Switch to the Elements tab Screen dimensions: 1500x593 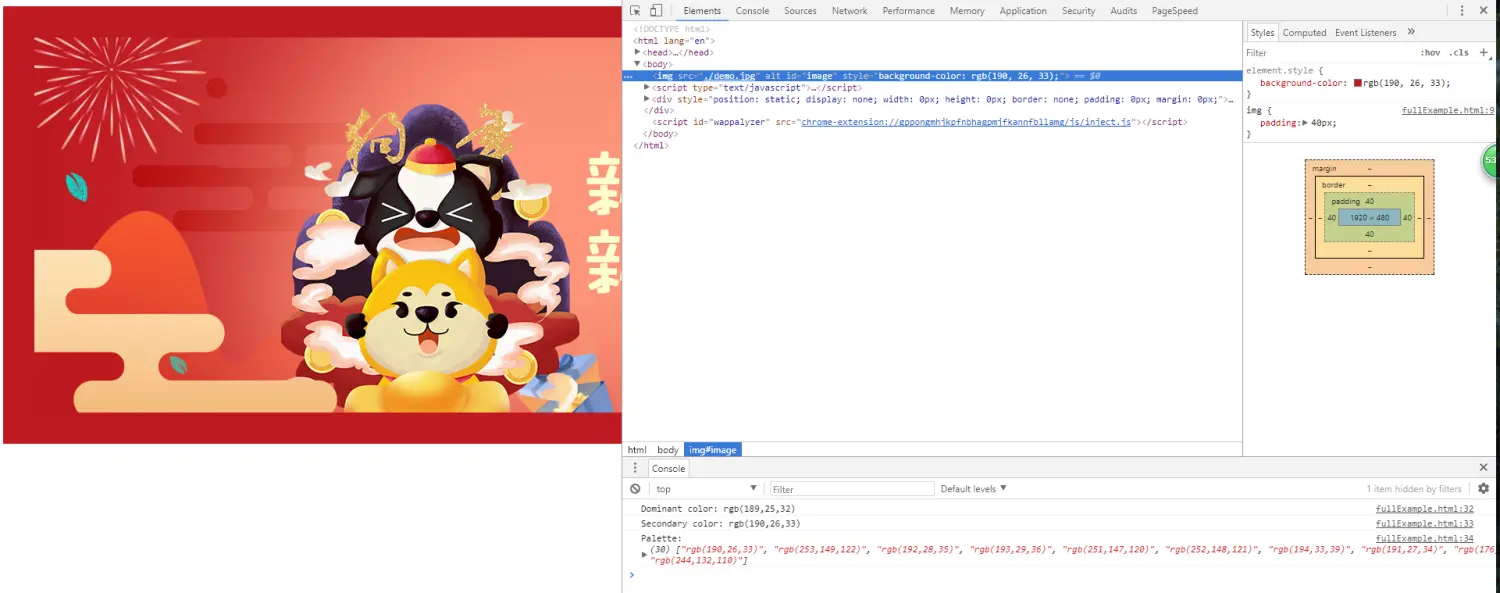[702, 11]
